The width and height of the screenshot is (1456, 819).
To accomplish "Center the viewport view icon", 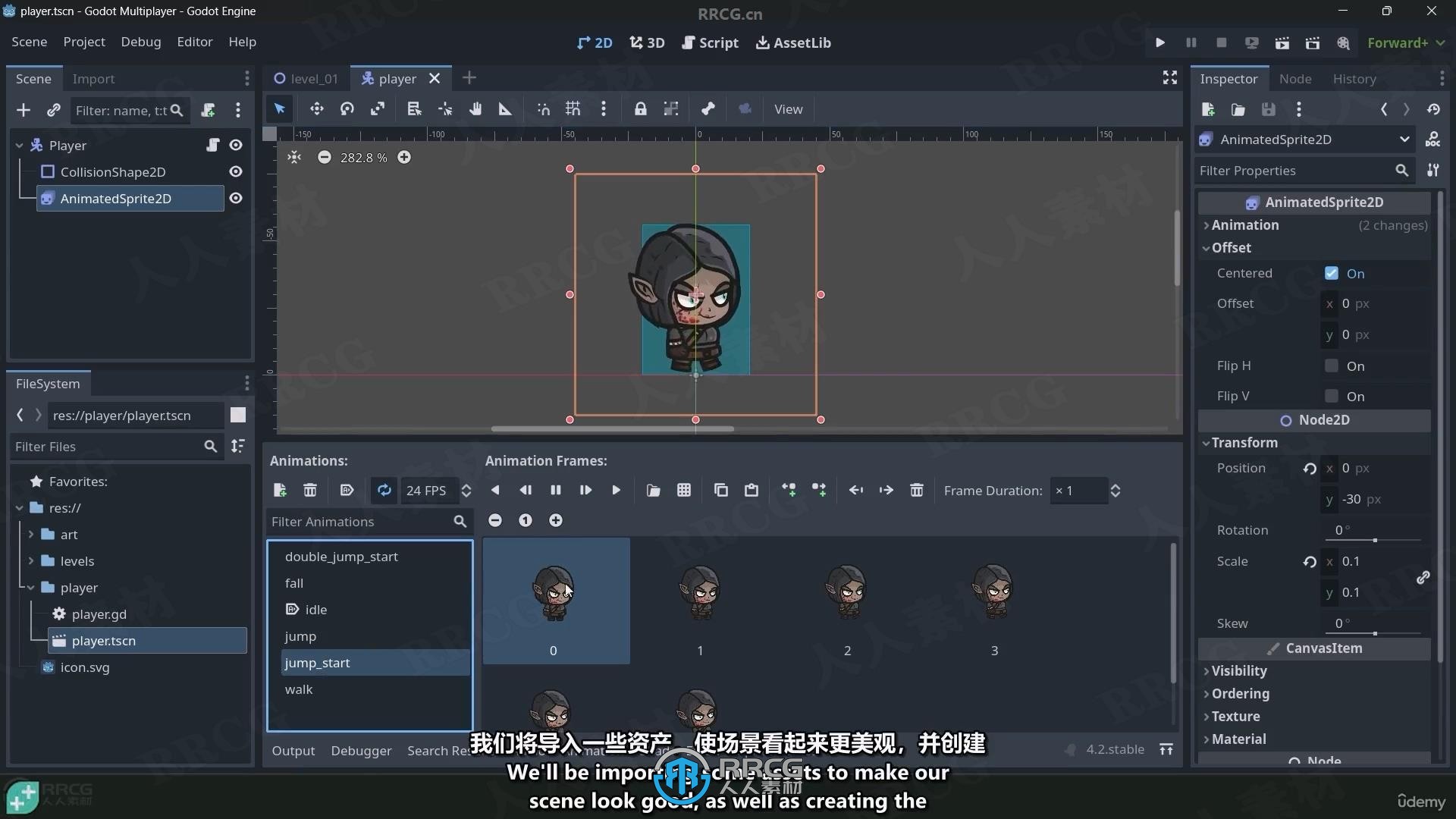I will point(294,157).
